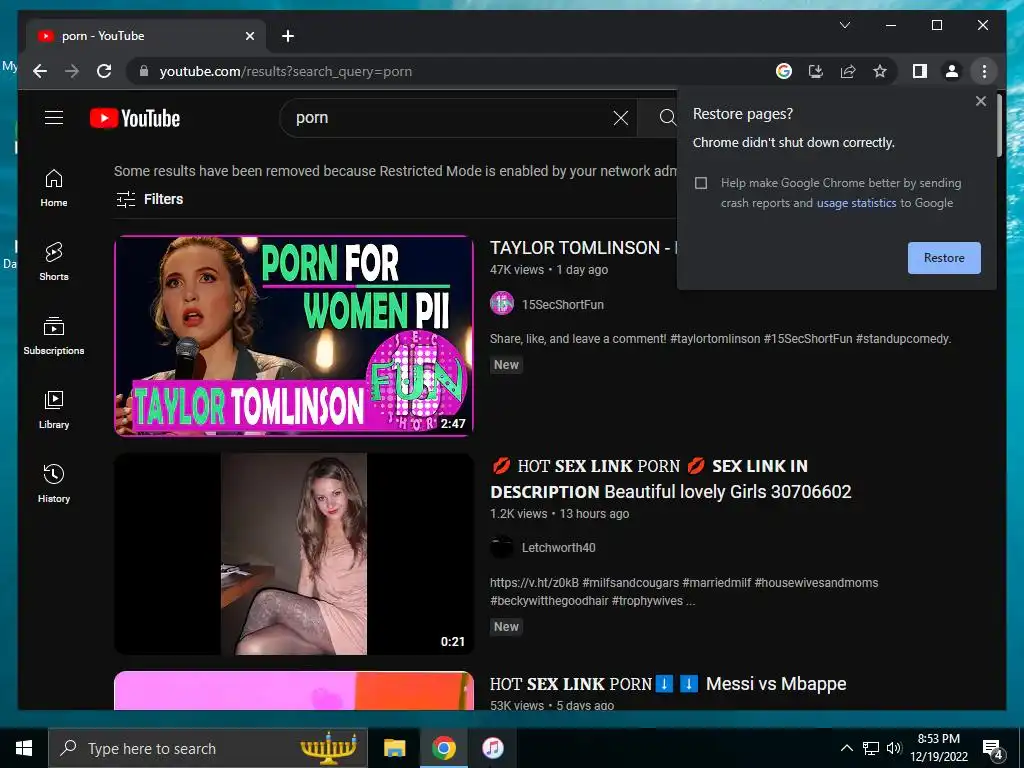Open iTunes from the taskbar
This screenshot has height=768, width=1024.
492,748
